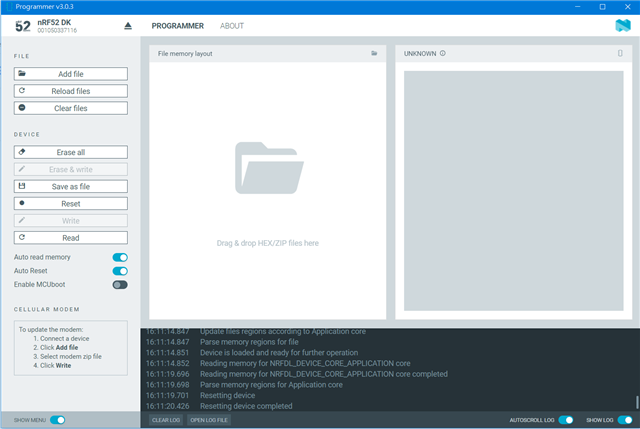
Task: Click the '16:11:19.701 Resetting device' log line
Action: [200, 396]
